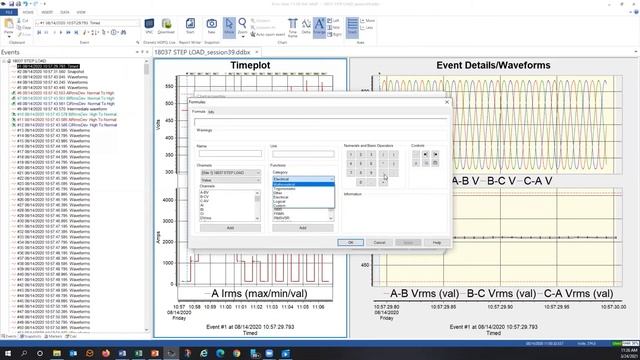Image resolution: width=640 pixels, height=360 pixels.
Task: Click the Stack axes icon
Action: [x=352, y=27]
